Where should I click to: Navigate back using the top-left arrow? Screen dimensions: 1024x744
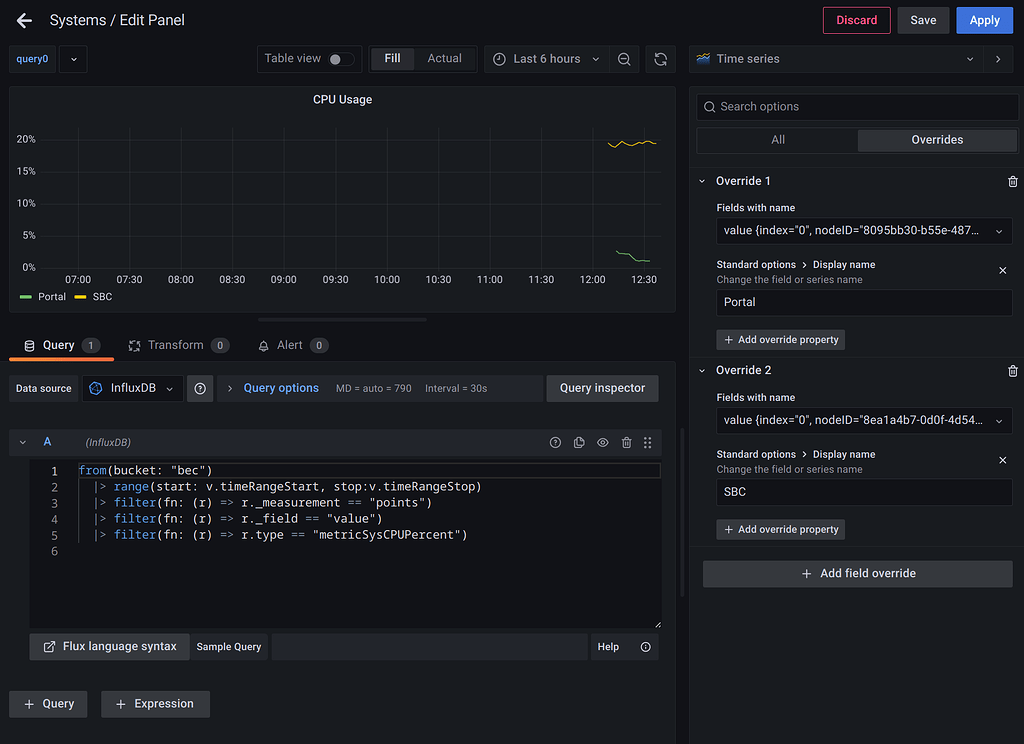pos(24,20)
